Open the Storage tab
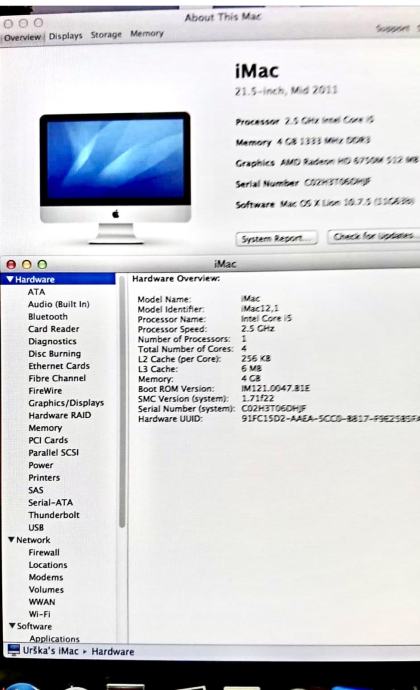 click(x=106, y=34)
